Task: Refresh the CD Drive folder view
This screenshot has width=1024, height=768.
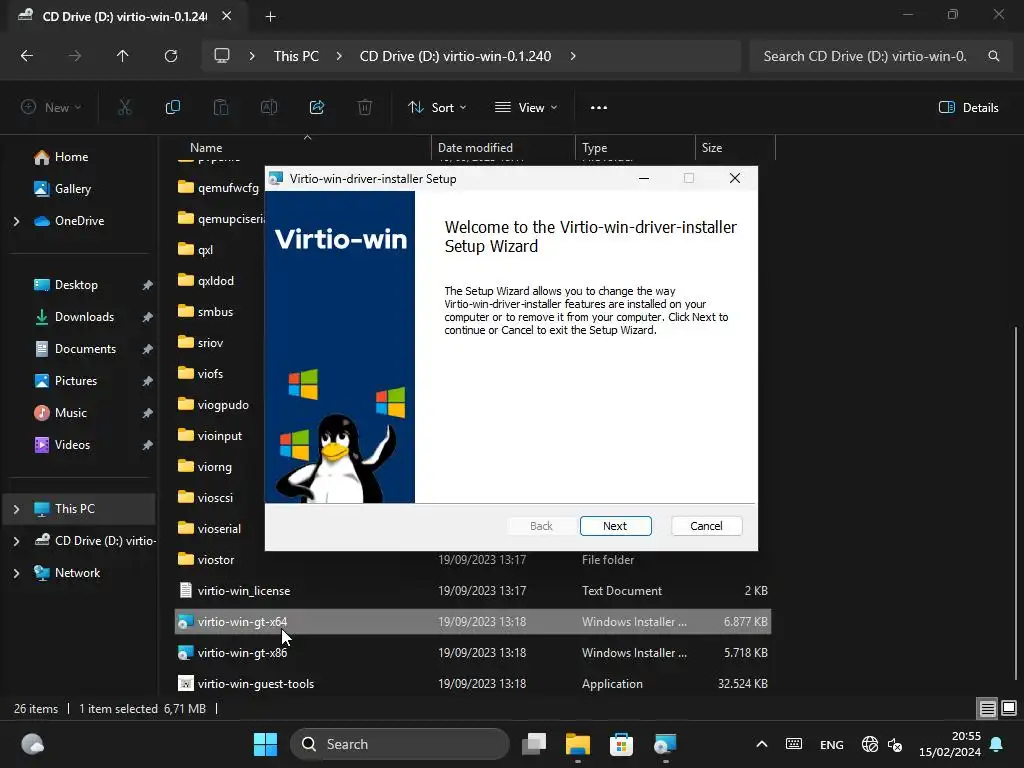Action: 171,56
